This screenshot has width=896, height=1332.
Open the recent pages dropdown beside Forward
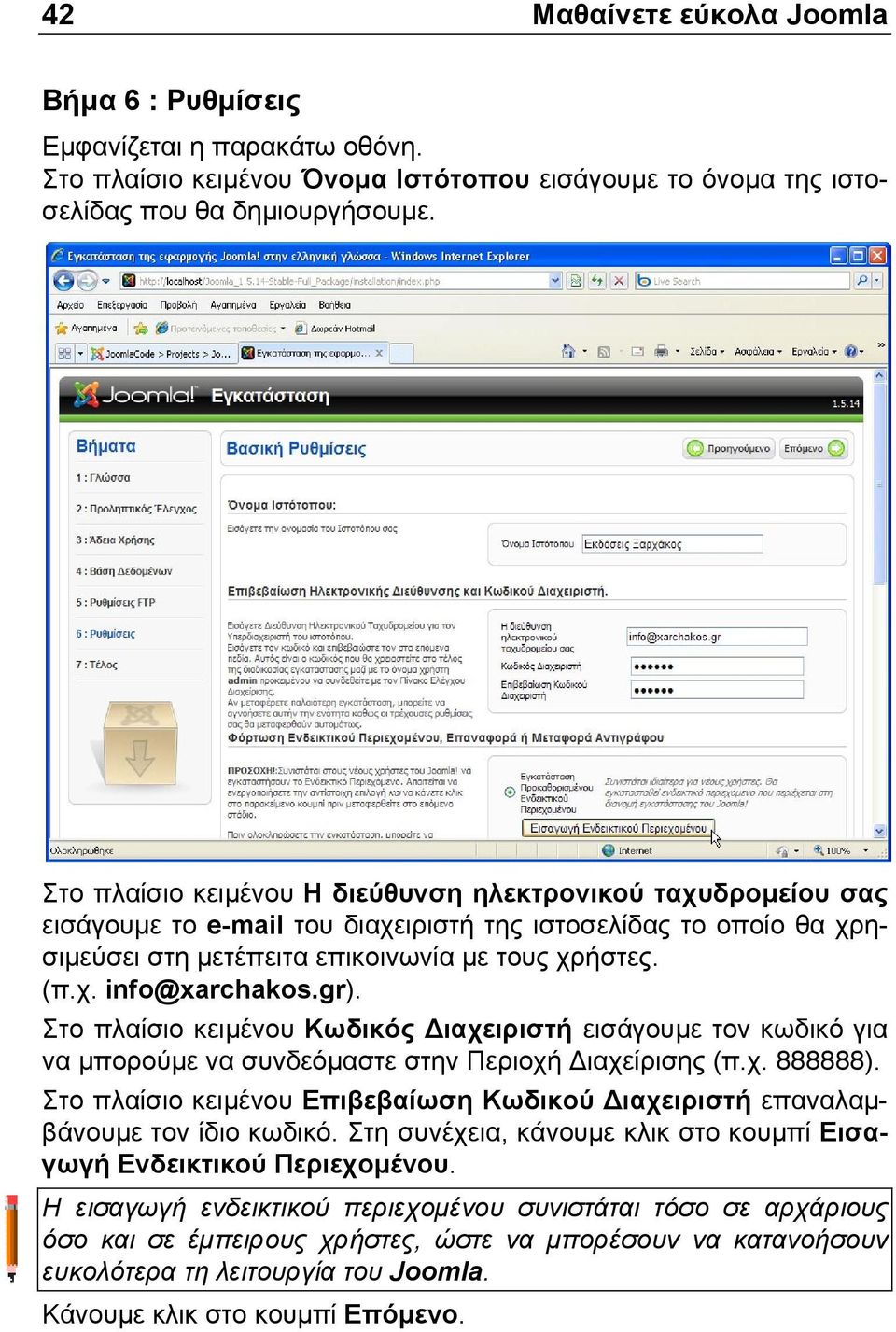105,281
